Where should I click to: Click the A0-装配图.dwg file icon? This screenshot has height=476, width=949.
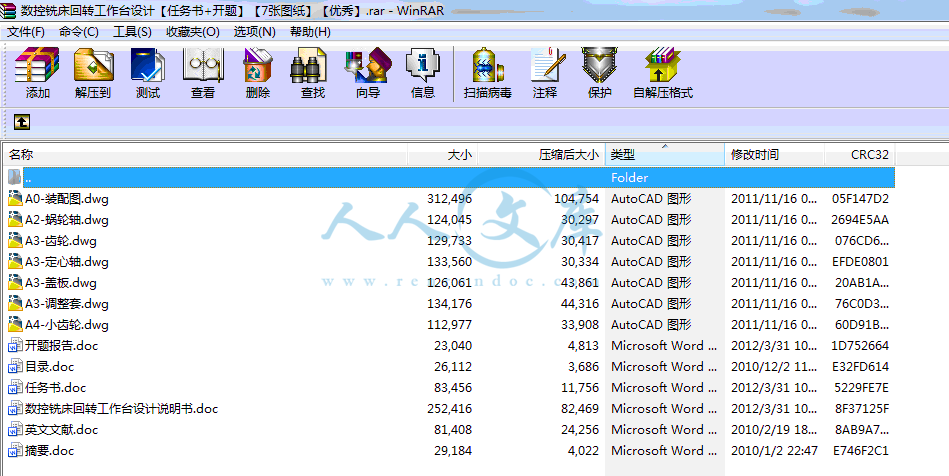(15, 199)
